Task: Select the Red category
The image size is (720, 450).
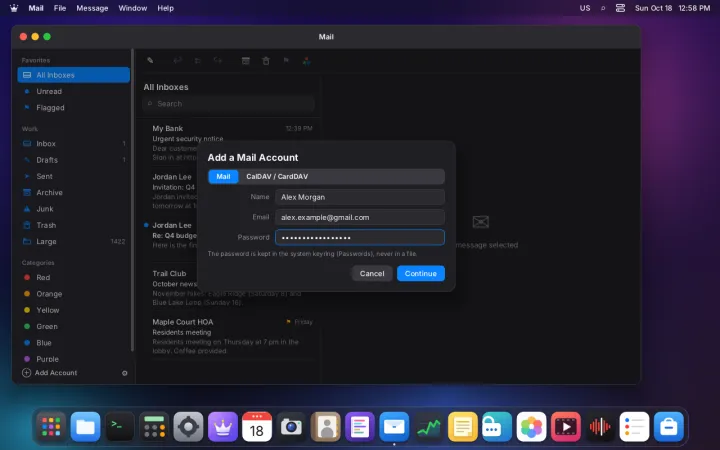Action: click(73, 278)
